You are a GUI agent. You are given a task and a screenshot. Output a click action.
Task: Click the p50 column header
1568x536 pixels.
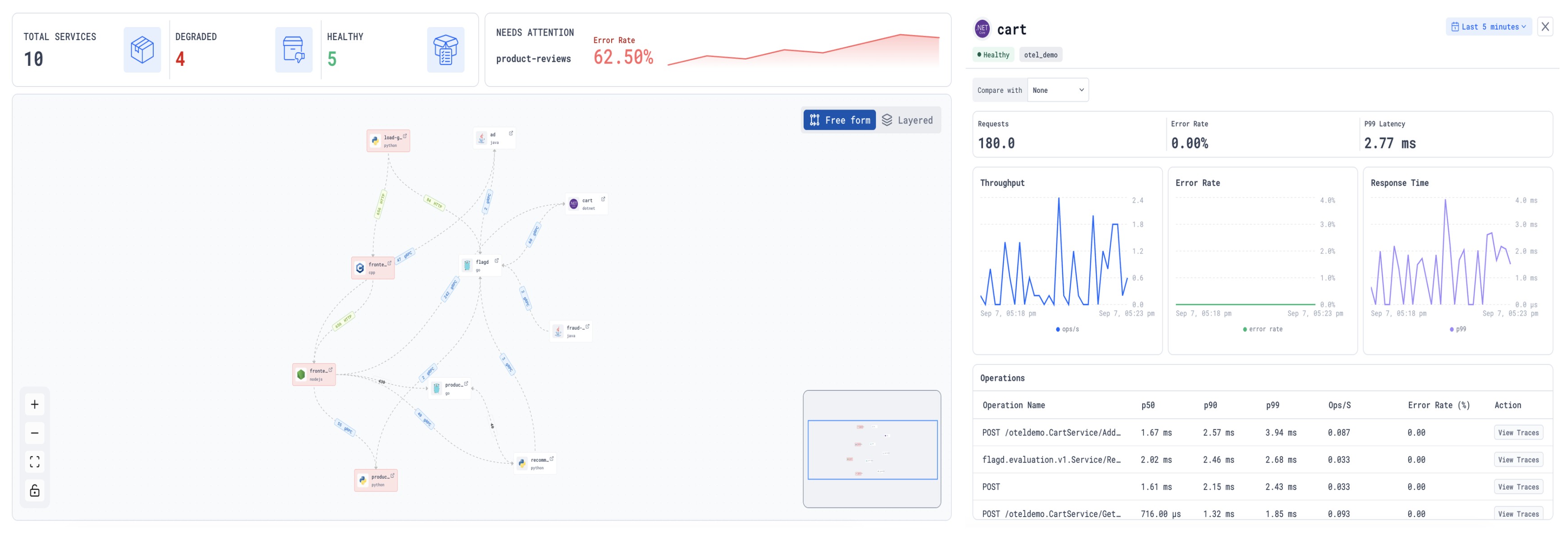[x=1147, y=406]
